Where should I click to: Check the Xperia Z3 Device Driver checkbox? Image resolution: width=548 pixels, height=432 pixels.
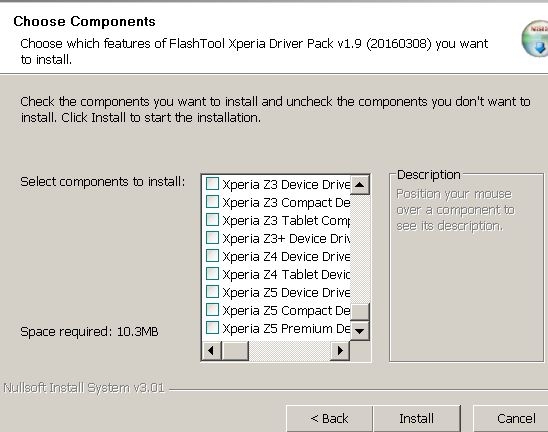pos(212,183)
